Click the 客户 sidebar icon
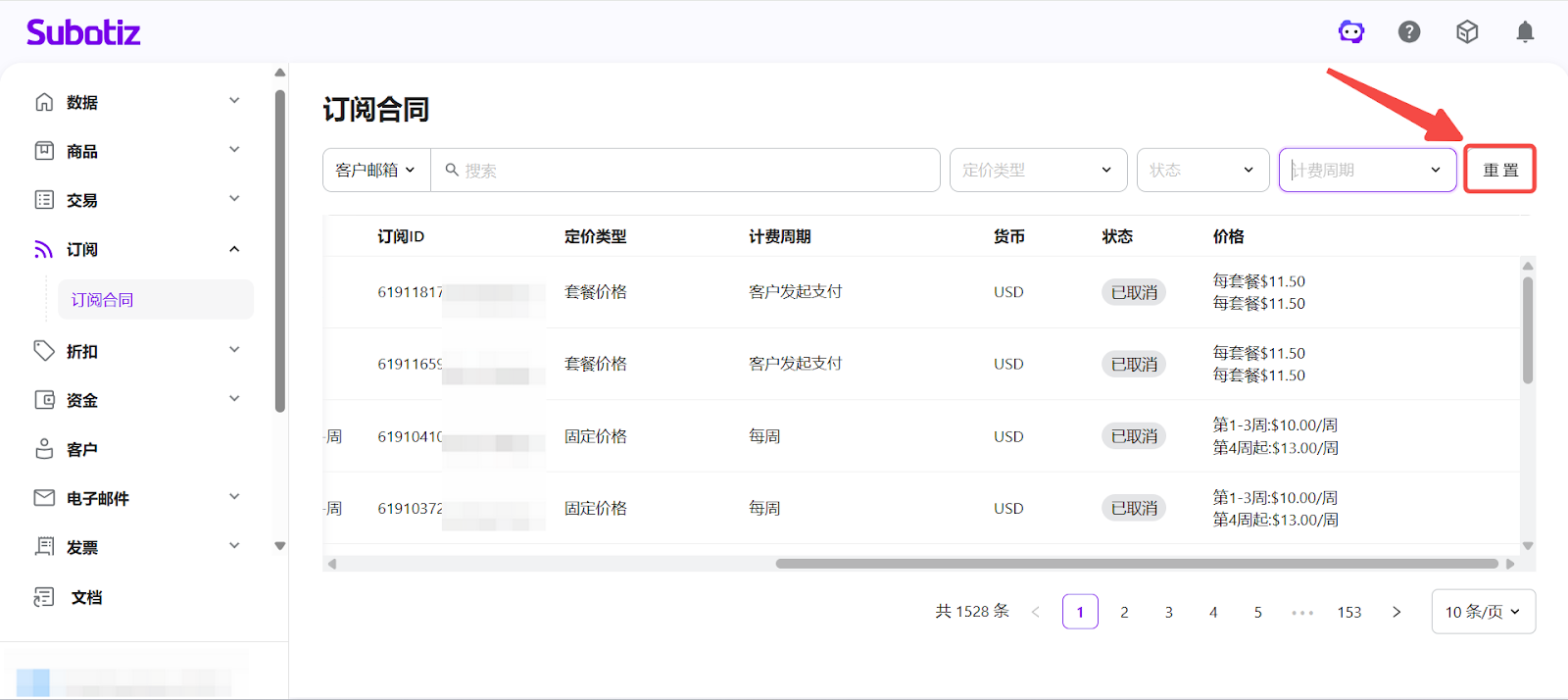 coord(44,449)
